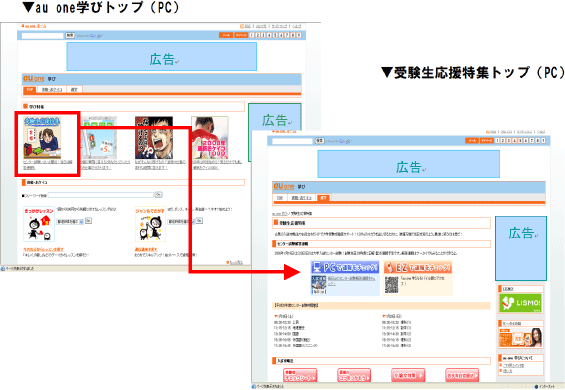565x390 pixels.
Task: Click the search button next to left Google box
Action: click(70, 35)
